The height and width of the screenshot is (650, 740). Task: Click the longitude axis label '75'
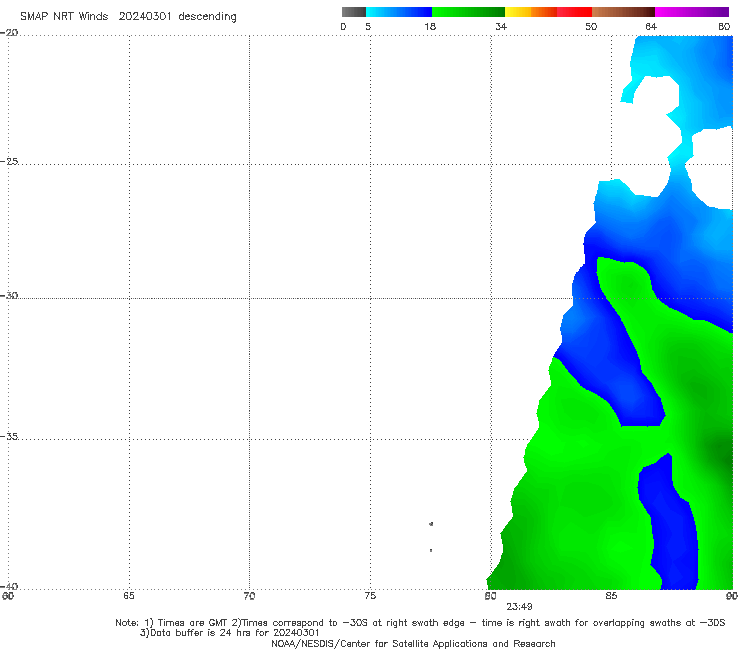(370, 596)
